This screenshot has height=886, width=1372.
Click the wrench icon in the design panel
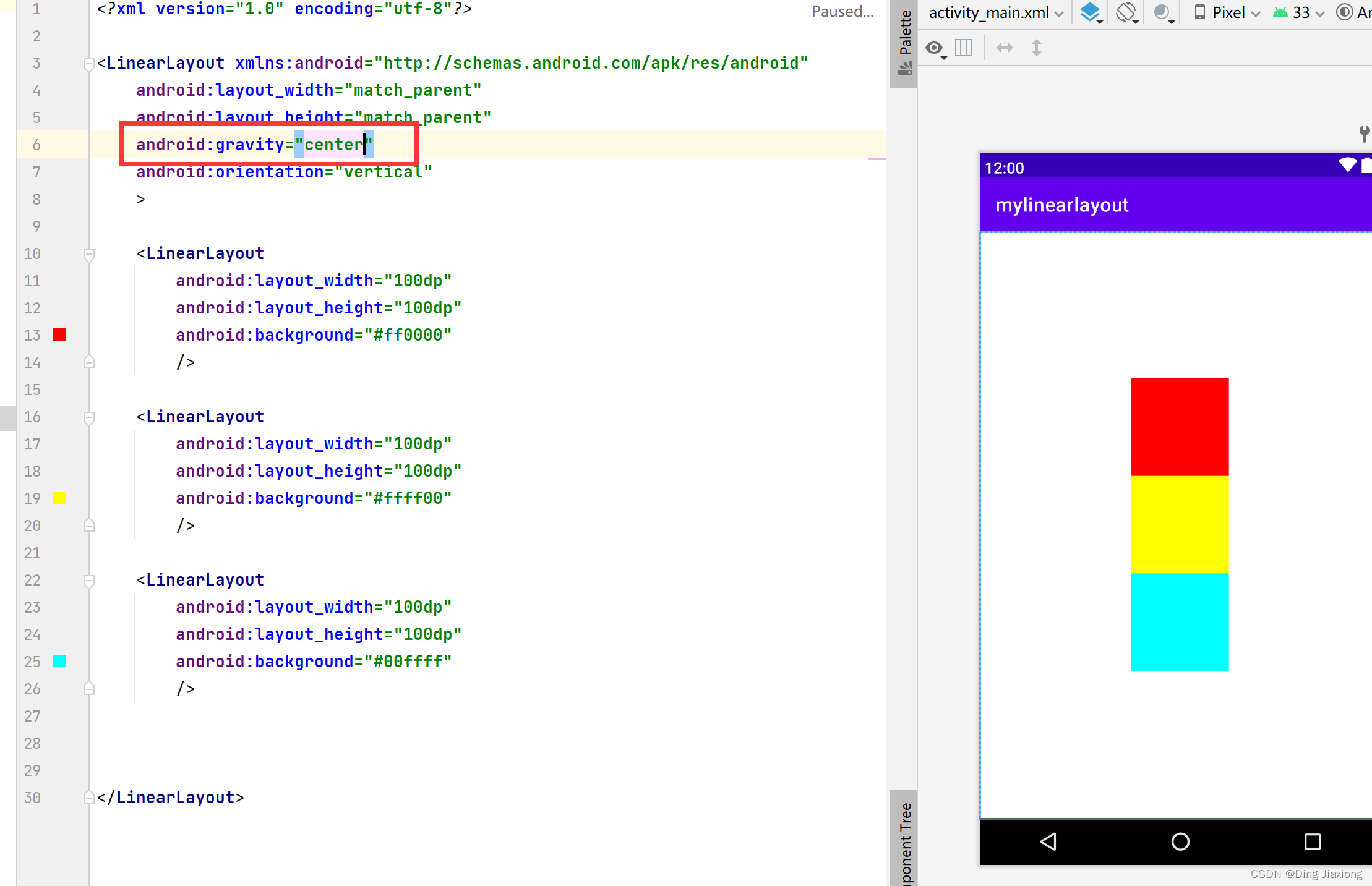click(1364, 134)
